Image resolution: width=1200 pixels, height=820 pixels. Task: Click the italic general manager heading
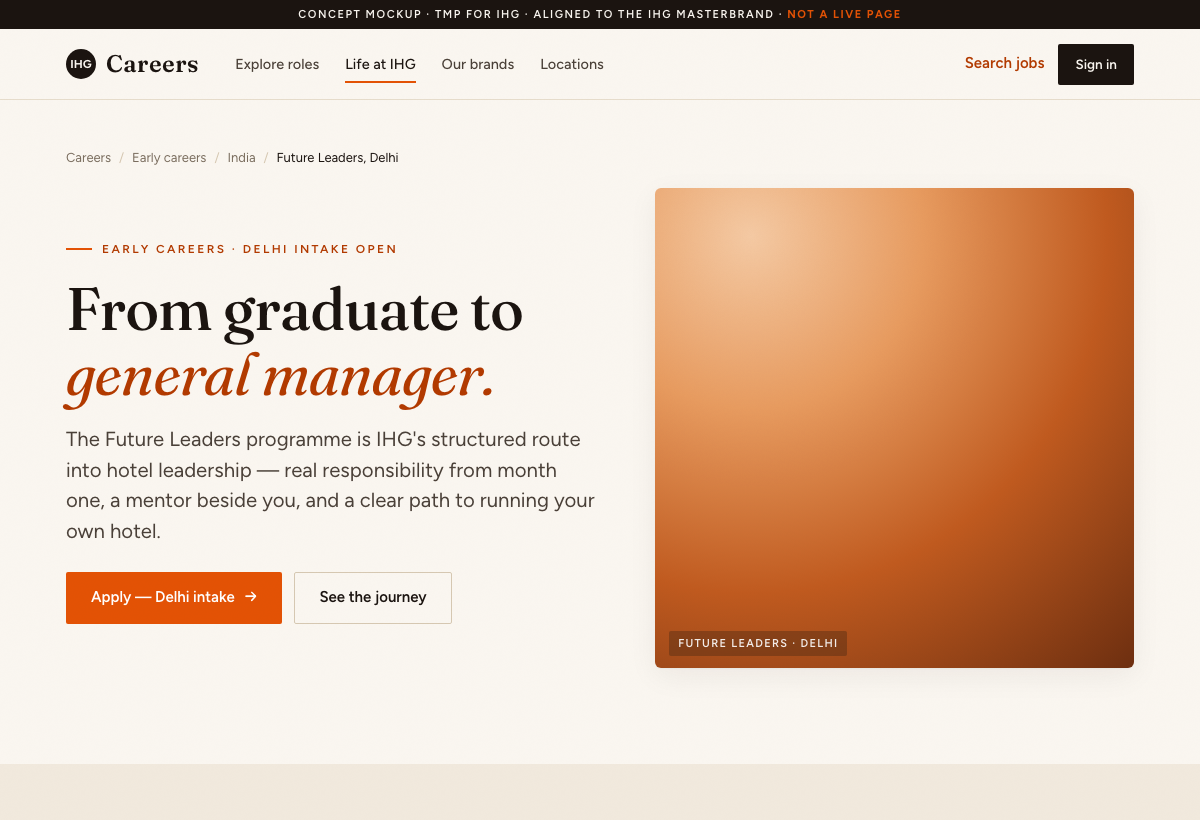tap(281, 379)
